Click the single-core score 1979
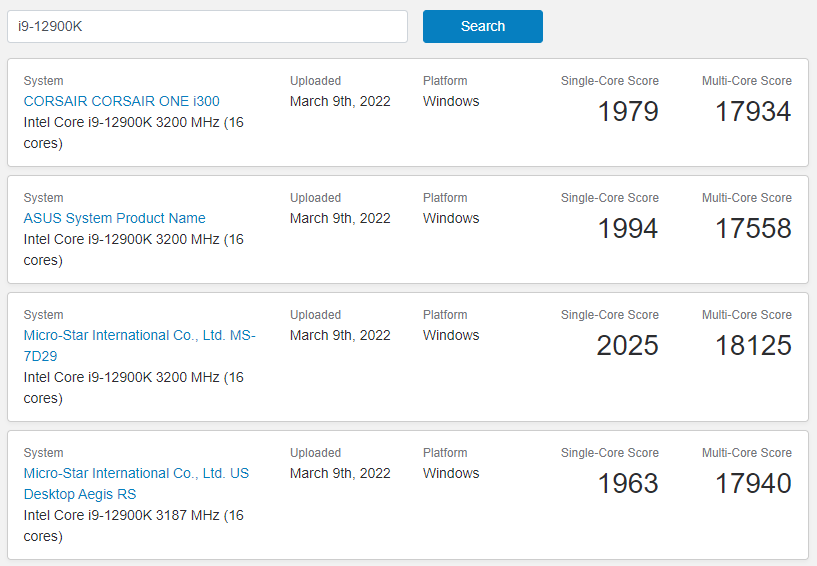The image size is (817, 566). point(628,112)
